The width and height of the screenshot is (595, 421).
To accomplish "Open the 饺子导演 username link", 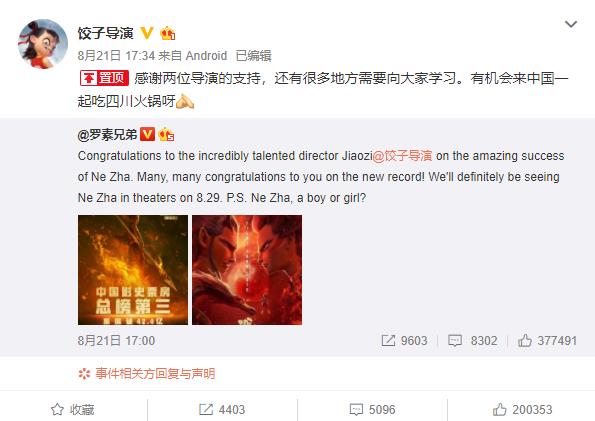I will tap(105, 33).
